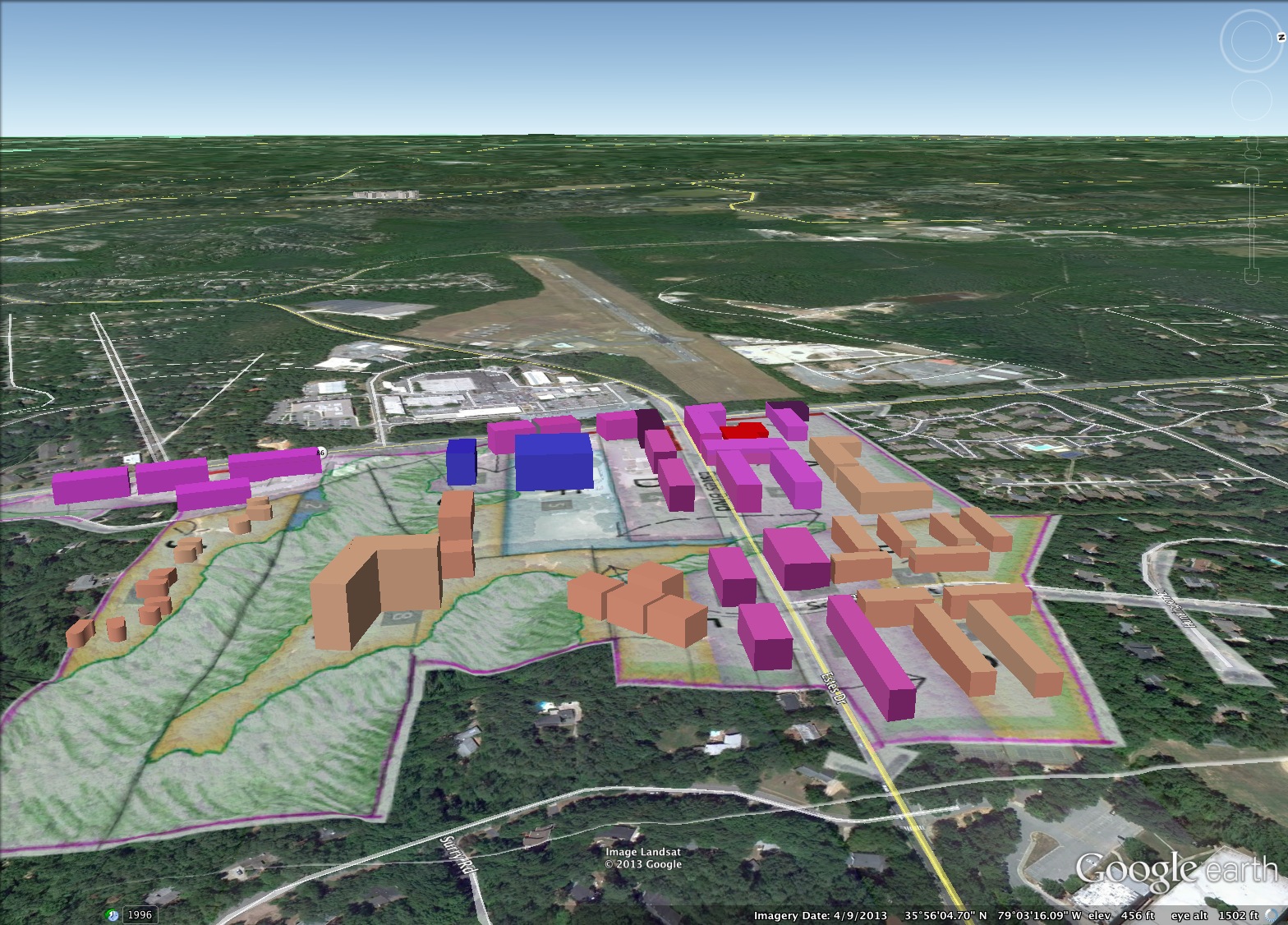This screenshot has width=1288, height=925.
Task: Click the Google Earth logo watermark
Action: 1175,871
